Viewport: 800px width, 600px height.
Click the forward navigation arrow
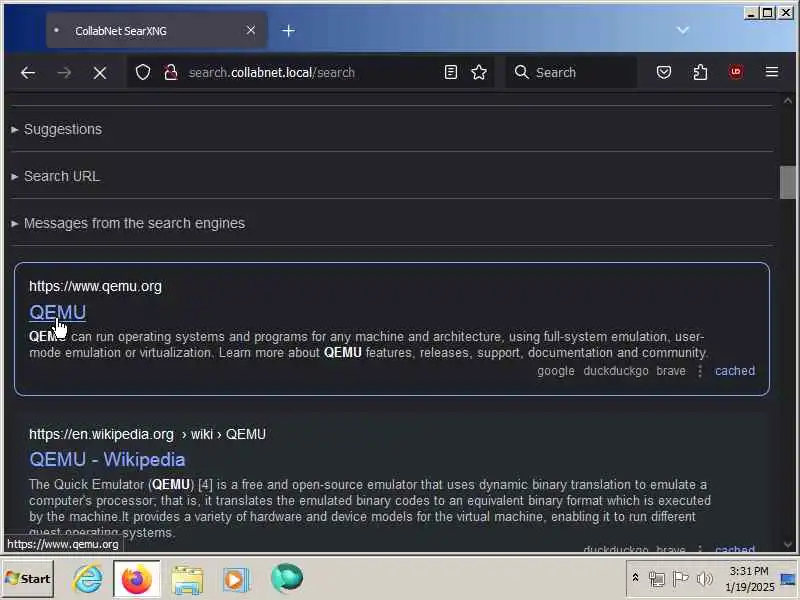tap(64, 72)
